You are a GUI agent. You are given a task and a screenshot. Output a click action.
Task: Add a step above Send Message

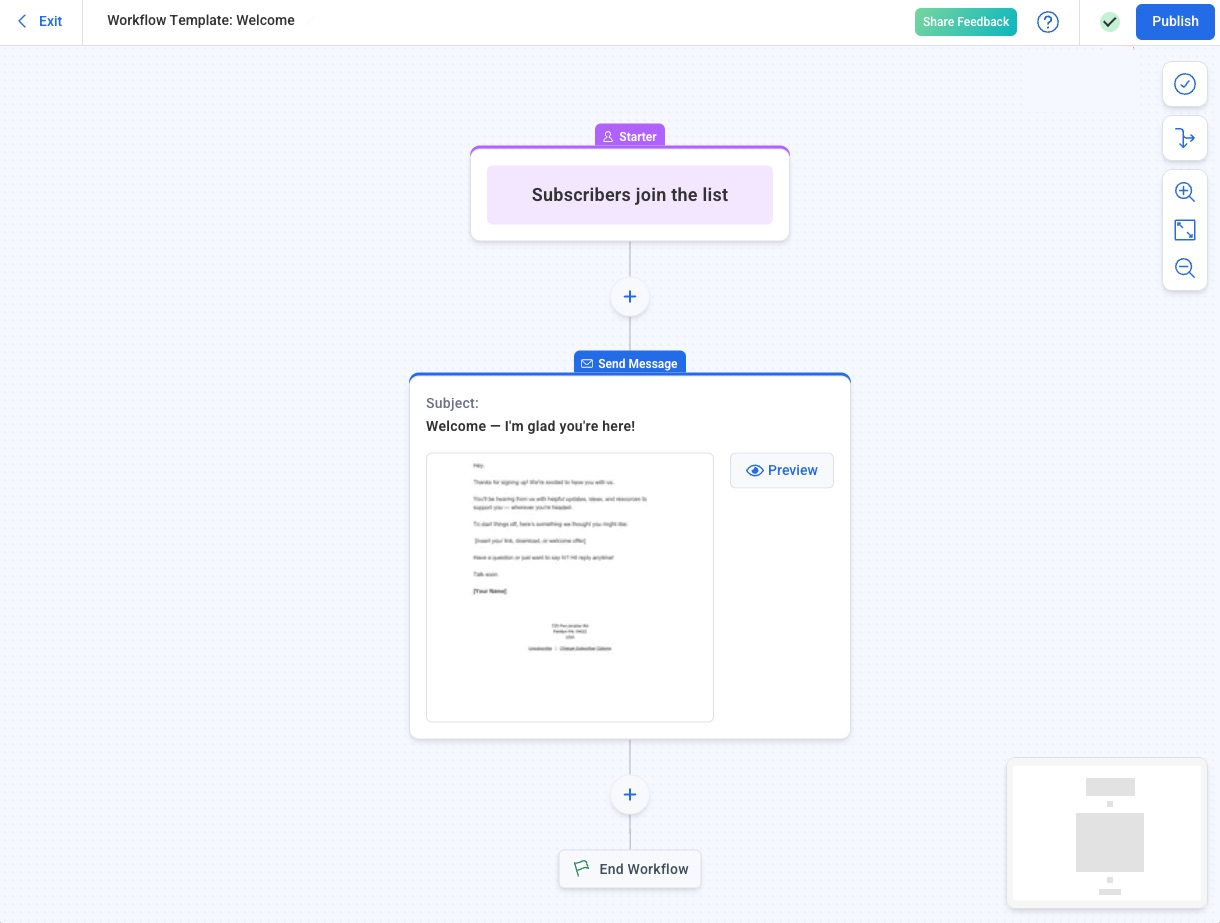[630, 296]
